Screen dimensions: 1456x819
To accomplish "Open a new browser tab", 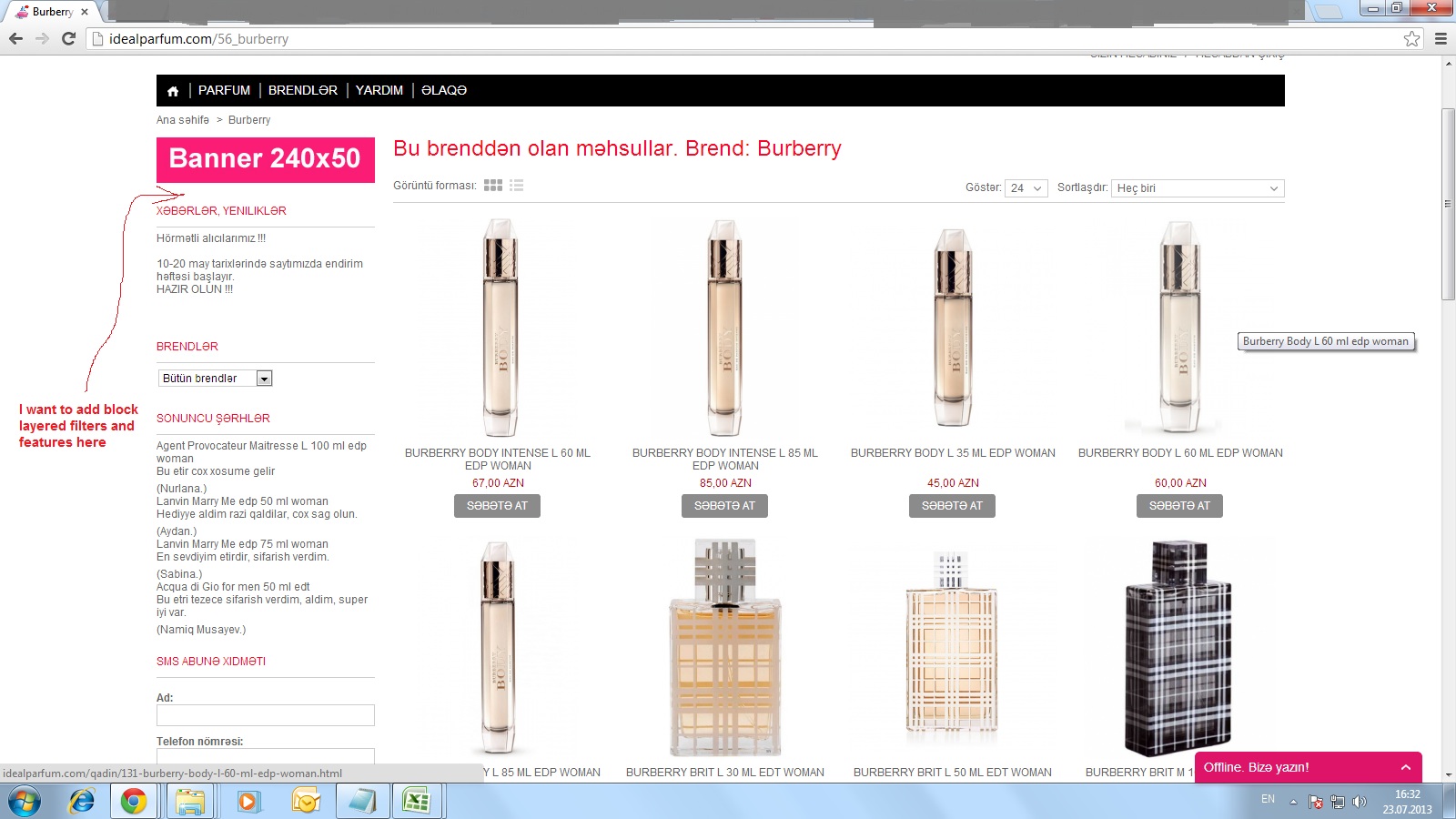I will [x=1329, y=12].
